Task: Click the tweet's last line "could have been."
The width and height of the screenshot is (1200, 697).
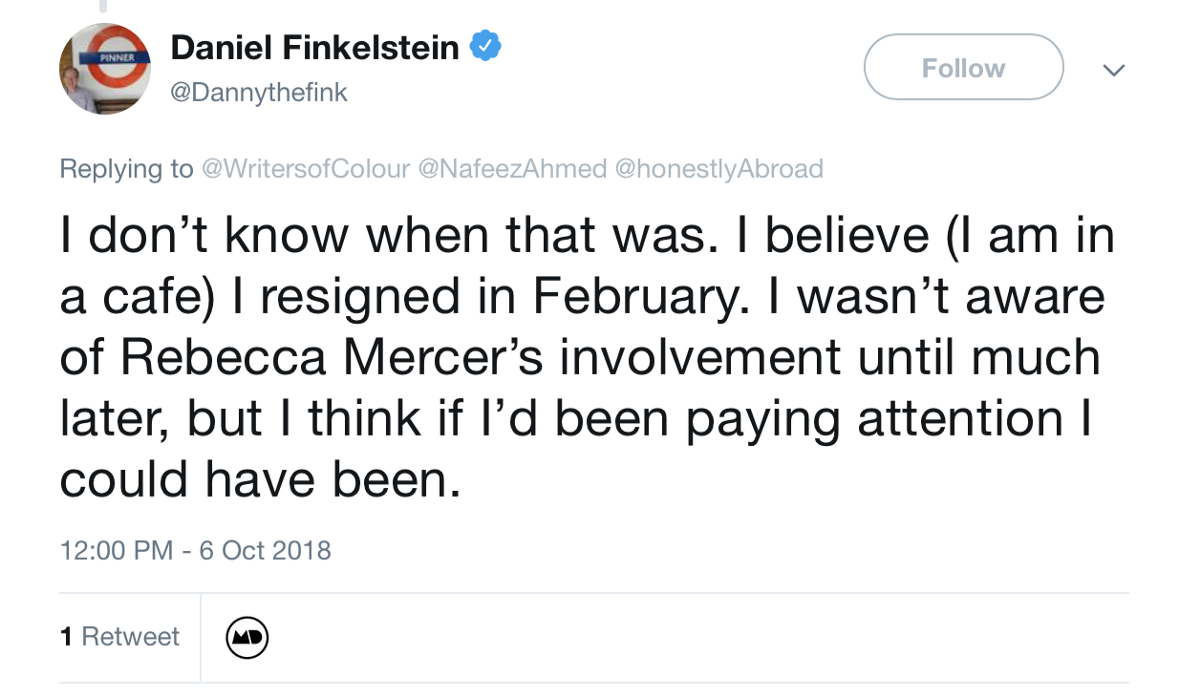Action: (x=260, y=480)
